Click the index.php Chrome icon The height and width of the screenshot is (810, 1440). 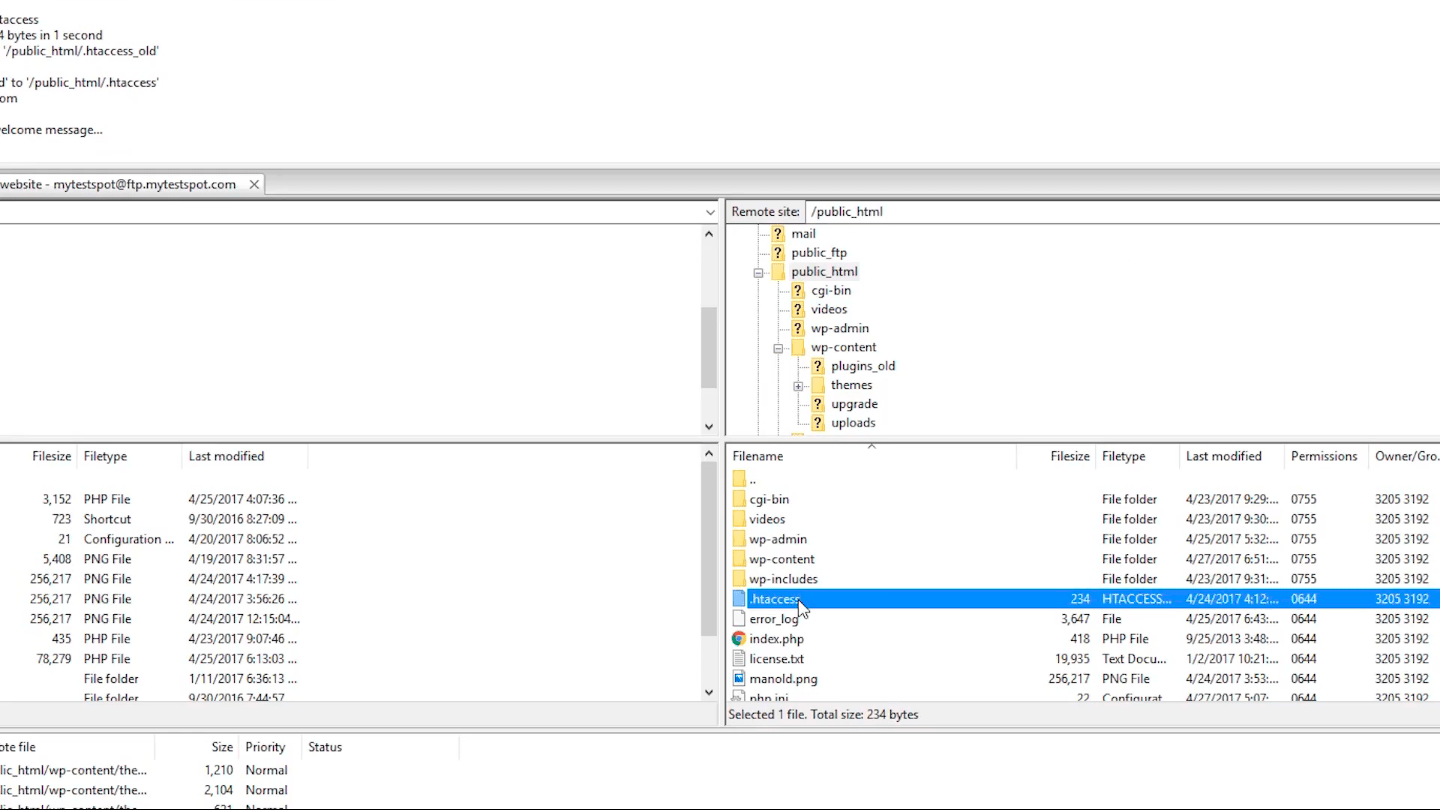[739, 639]
